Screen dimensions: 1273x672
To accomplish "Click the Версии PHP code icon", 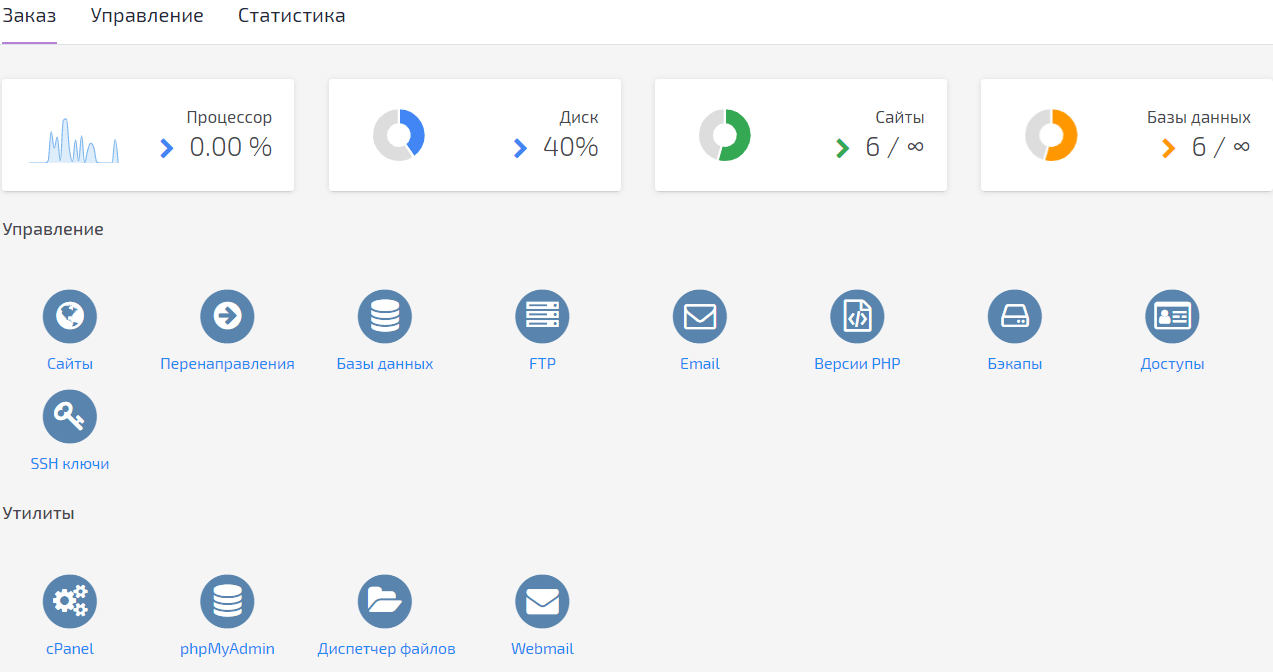I will pos(857,318).
